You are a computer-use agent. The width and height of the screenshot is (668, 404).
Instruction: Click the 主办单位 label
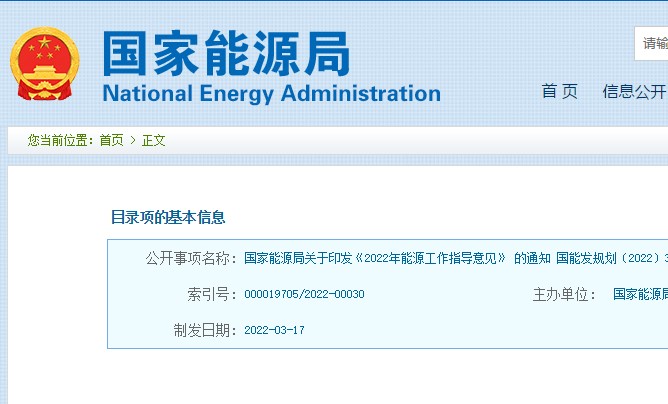[564, 294]
